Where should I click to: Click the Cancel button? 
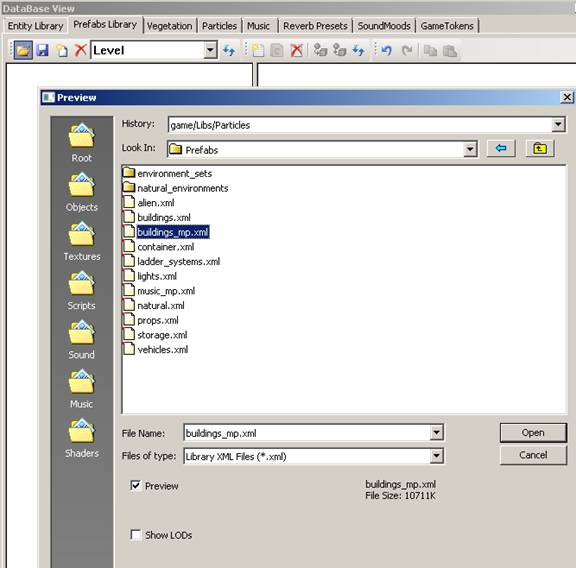coord(533,455)
